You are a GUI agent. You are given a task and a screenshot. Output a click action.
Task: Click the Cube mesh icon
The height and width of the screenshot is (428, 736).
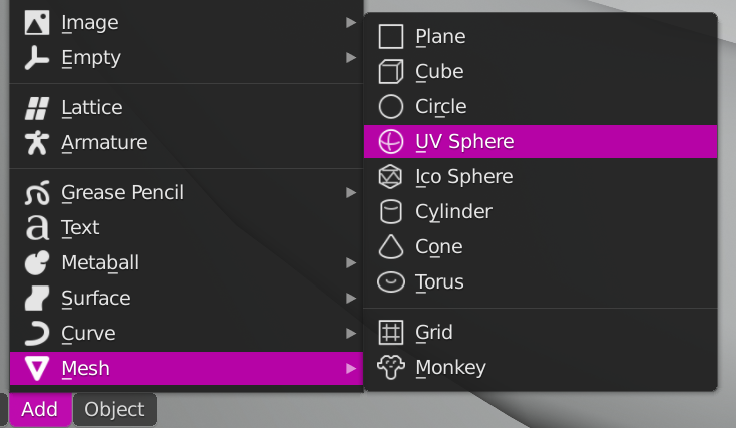point(390,72)
